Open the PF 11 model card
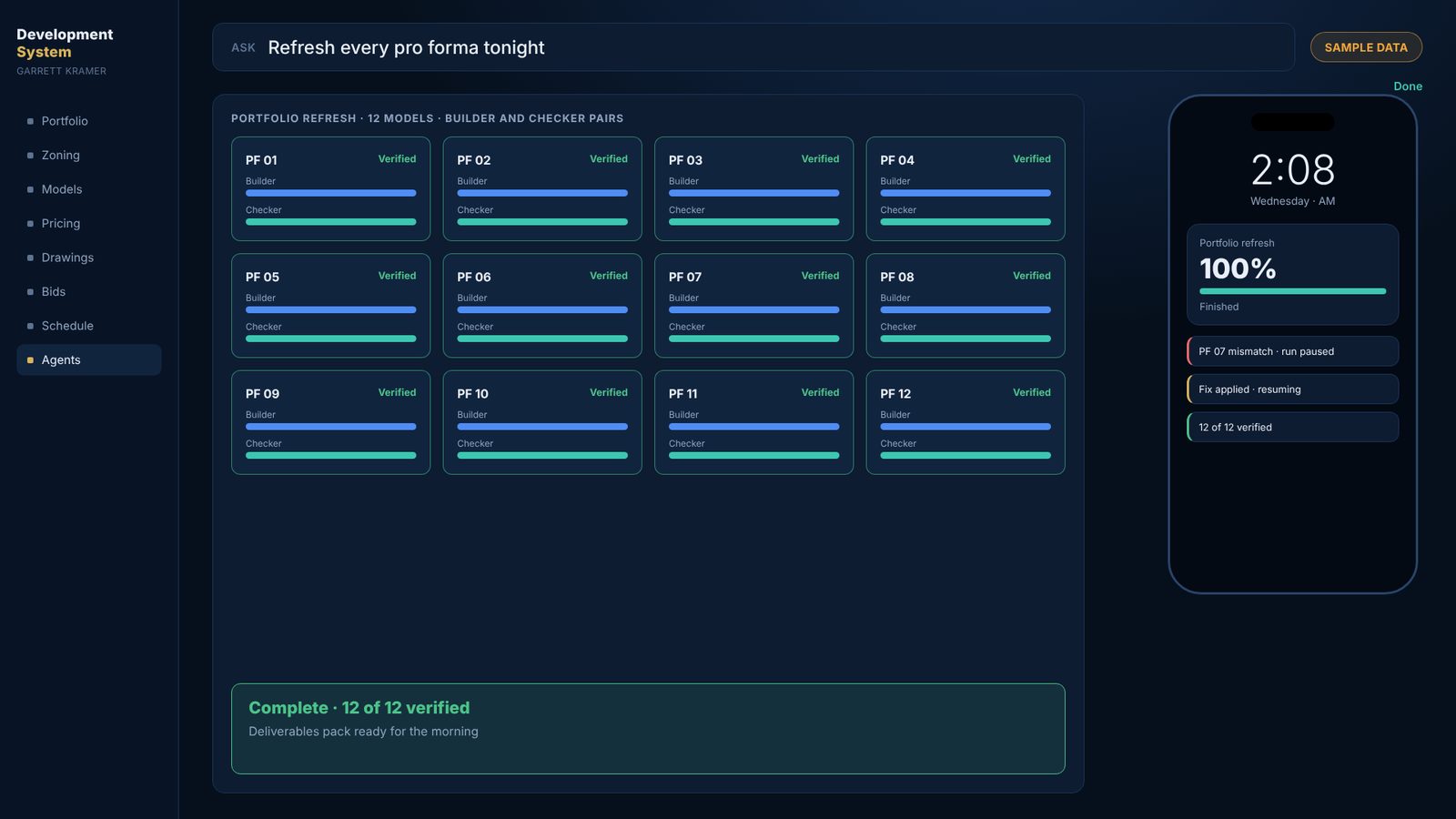 [753, 422]
